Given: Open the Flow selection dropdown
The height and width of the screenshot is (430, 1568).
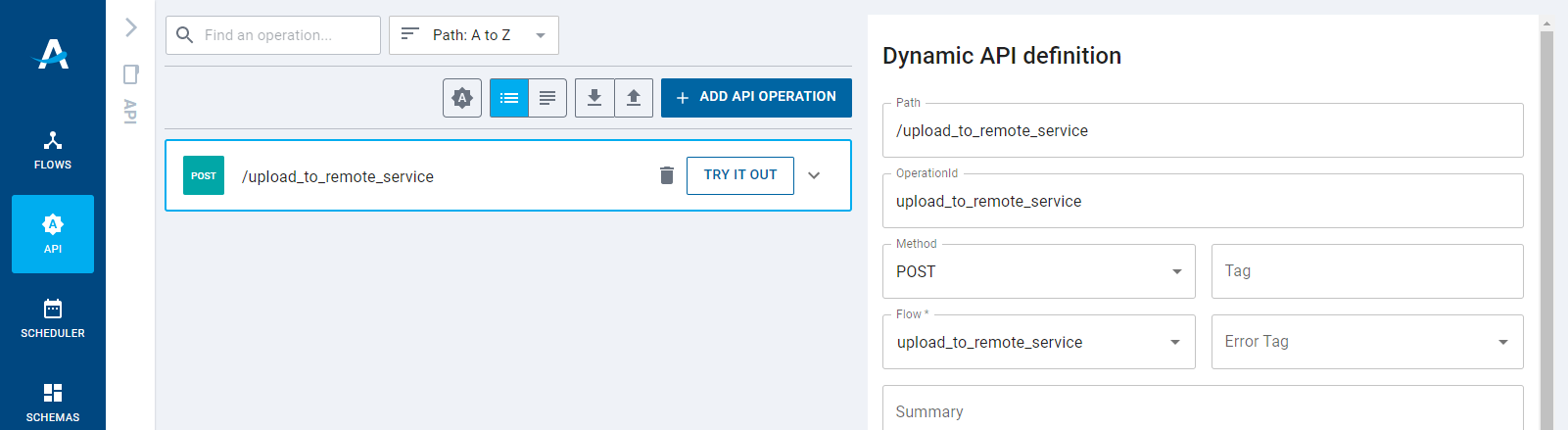Looking at the screenshot, I should [x=1039, y=342].
